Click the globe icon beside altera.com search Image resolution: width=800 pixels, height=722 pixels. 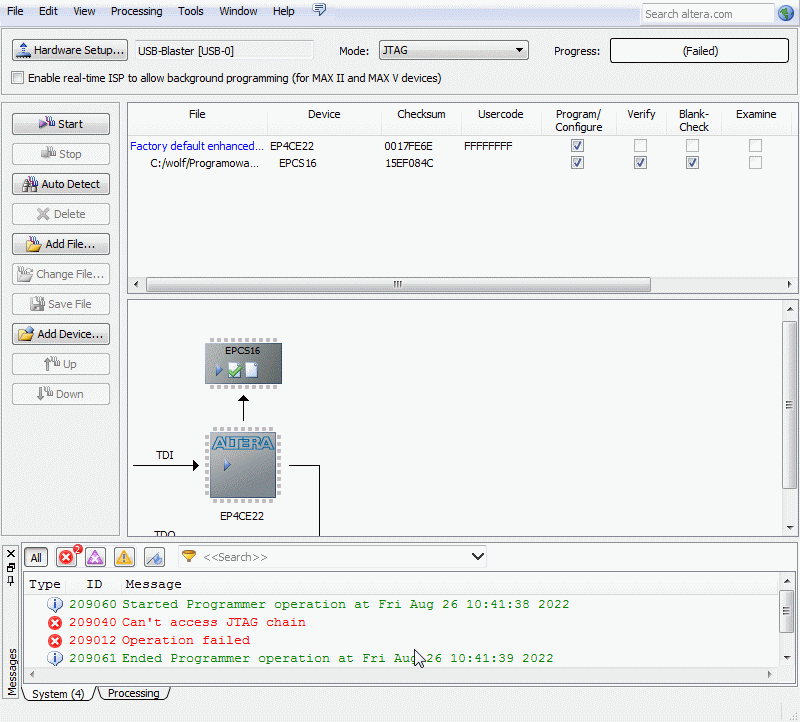pos(788,13)
